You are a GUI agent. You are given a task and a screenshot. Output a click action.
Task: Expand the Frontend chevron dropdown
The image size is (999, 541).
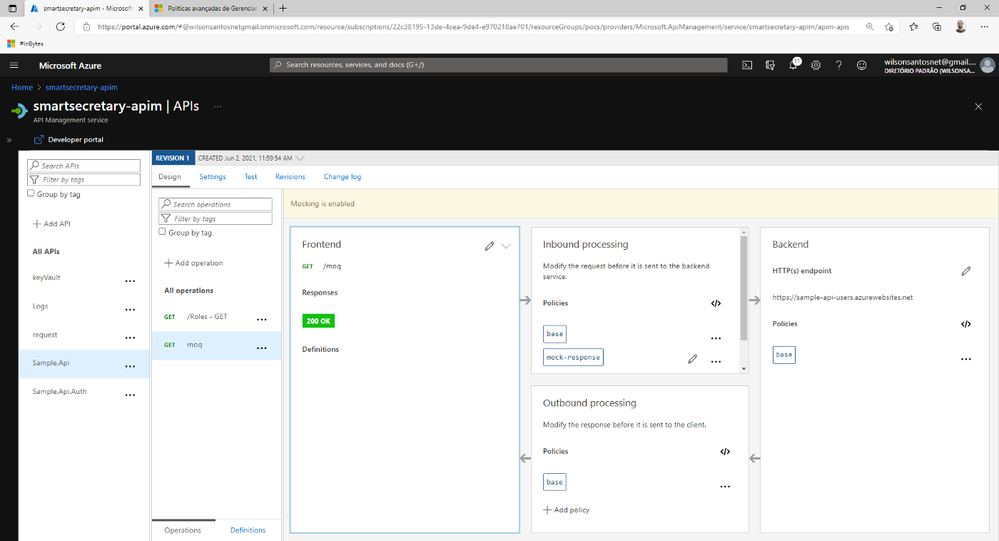pyautogui.click(x=506, y=246)
